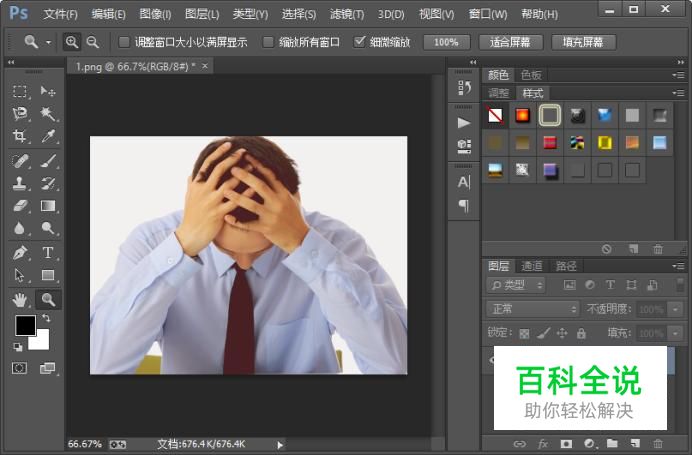692x455 pixels.
Task: Select the Eyedropper tool
Action: click(48, 136)
